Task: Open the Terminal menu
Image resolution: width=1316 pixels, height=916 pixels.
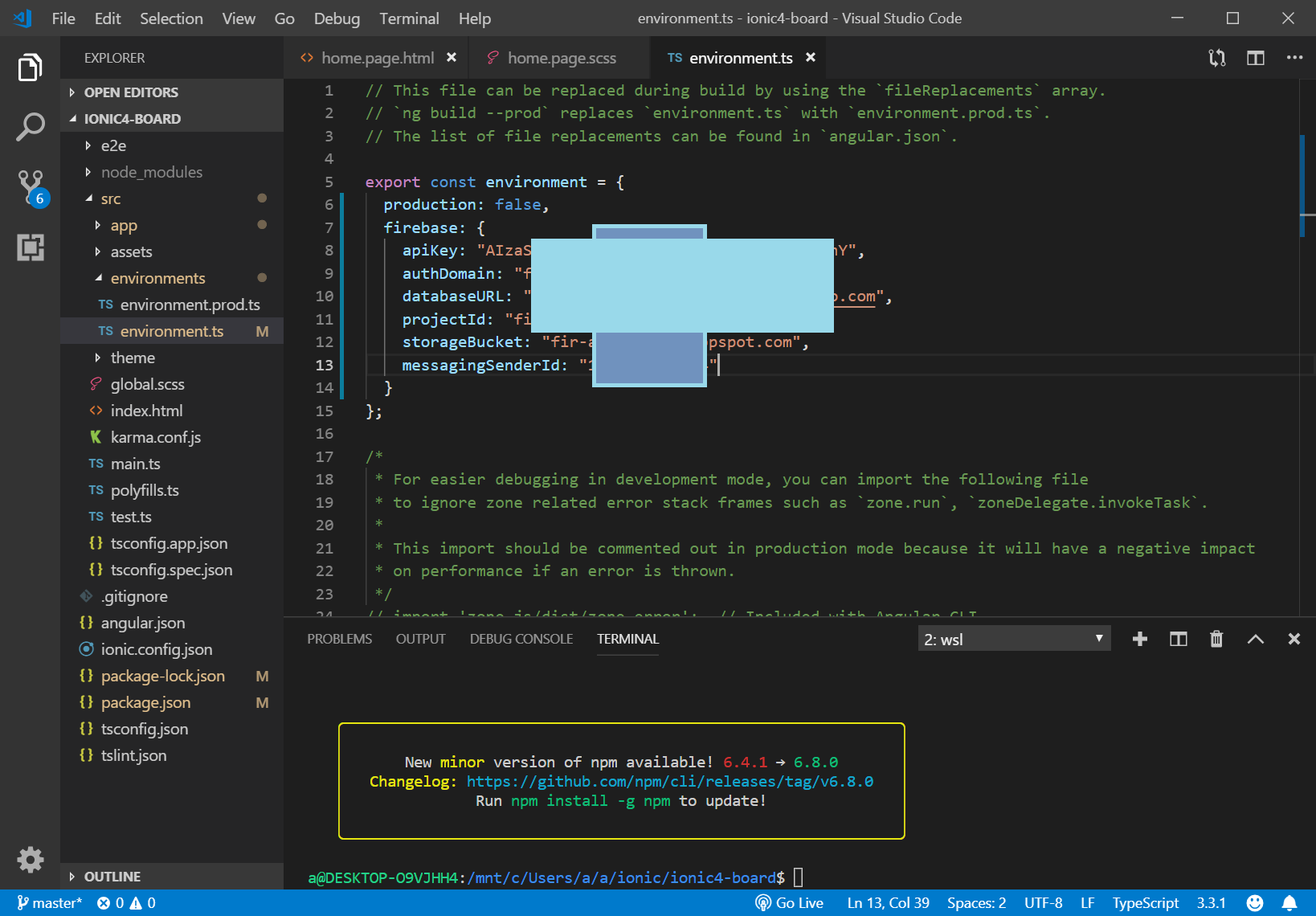Action: (409, 18)
